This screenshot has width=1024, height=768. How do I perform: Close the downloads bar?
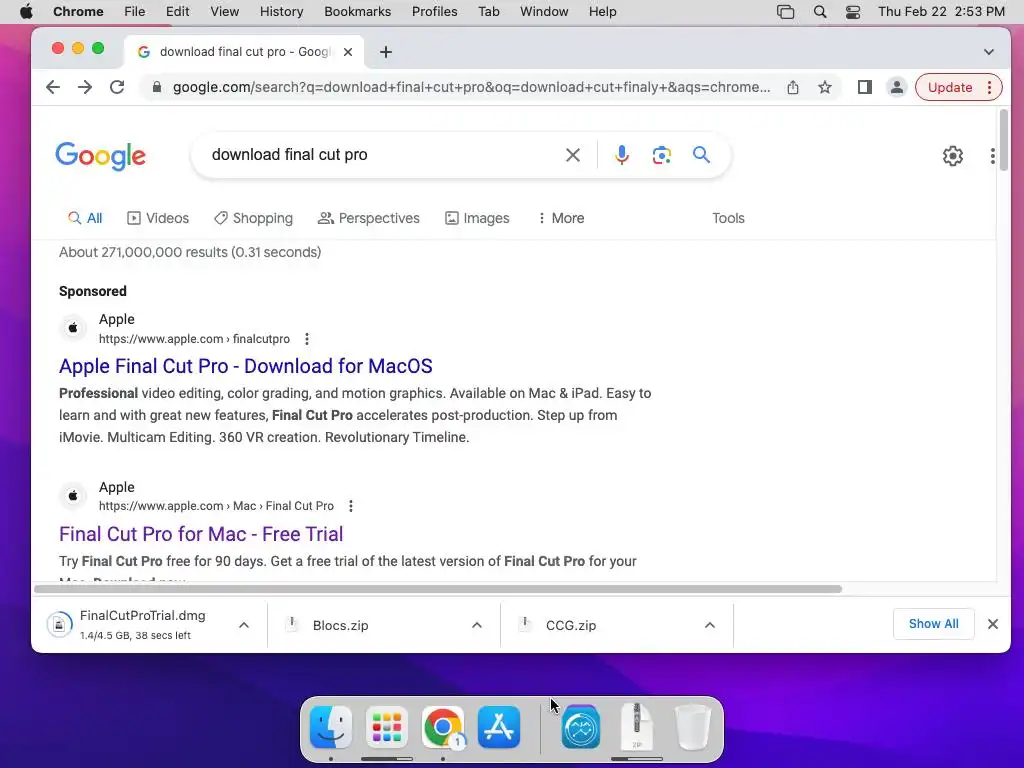click(993, 624)
